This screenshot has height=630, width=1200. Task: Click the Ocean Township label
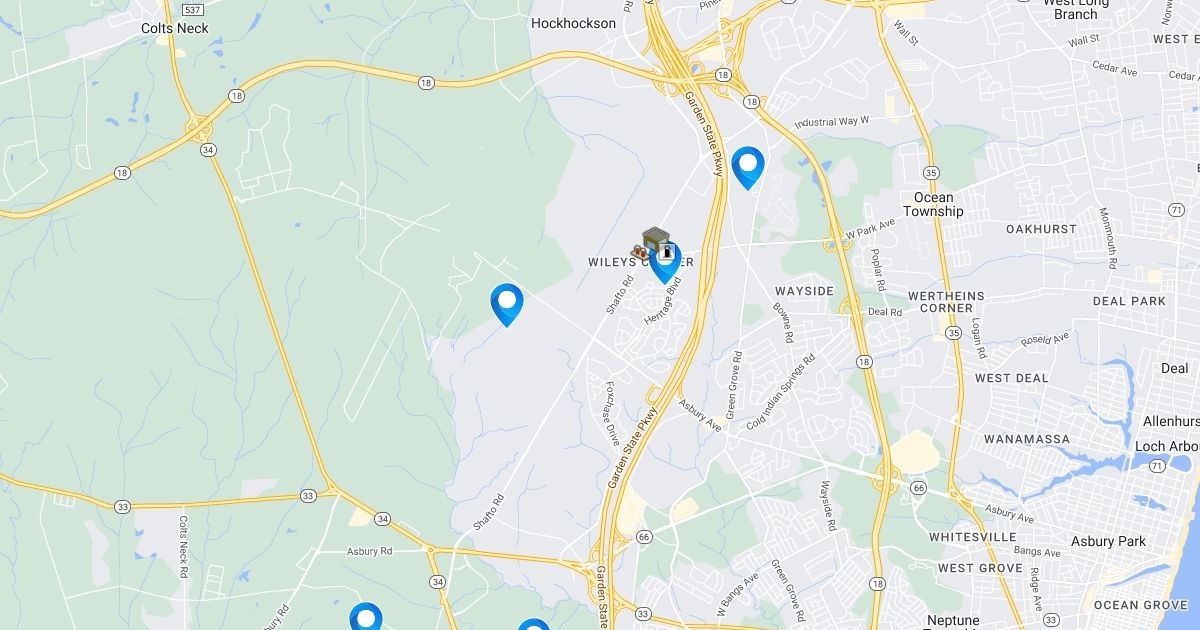click(933, 204)
